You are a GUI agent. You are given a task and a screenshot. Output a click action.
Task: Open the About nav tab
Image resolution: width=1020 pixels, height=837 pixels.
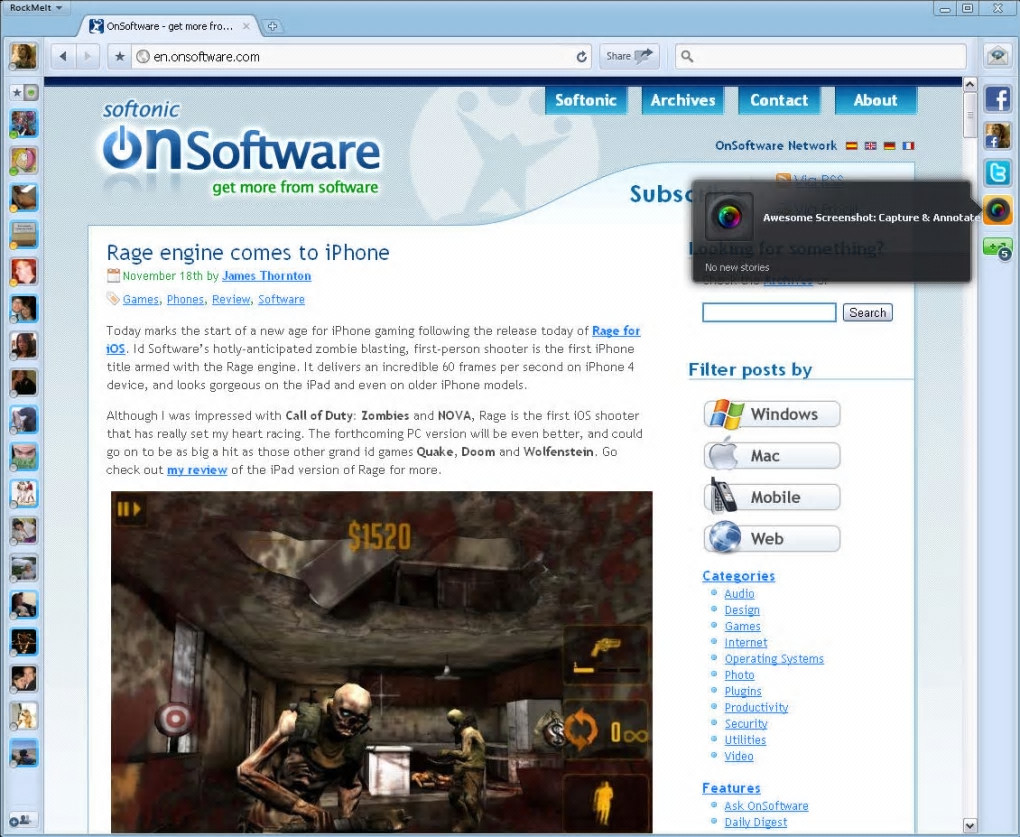point(876,100)
